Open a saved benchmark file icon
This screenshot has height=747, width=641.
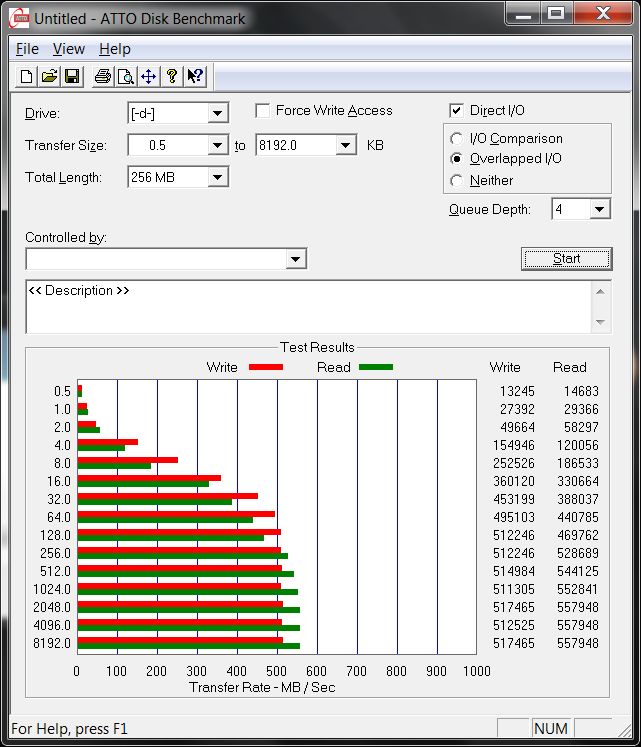(49, 76)
